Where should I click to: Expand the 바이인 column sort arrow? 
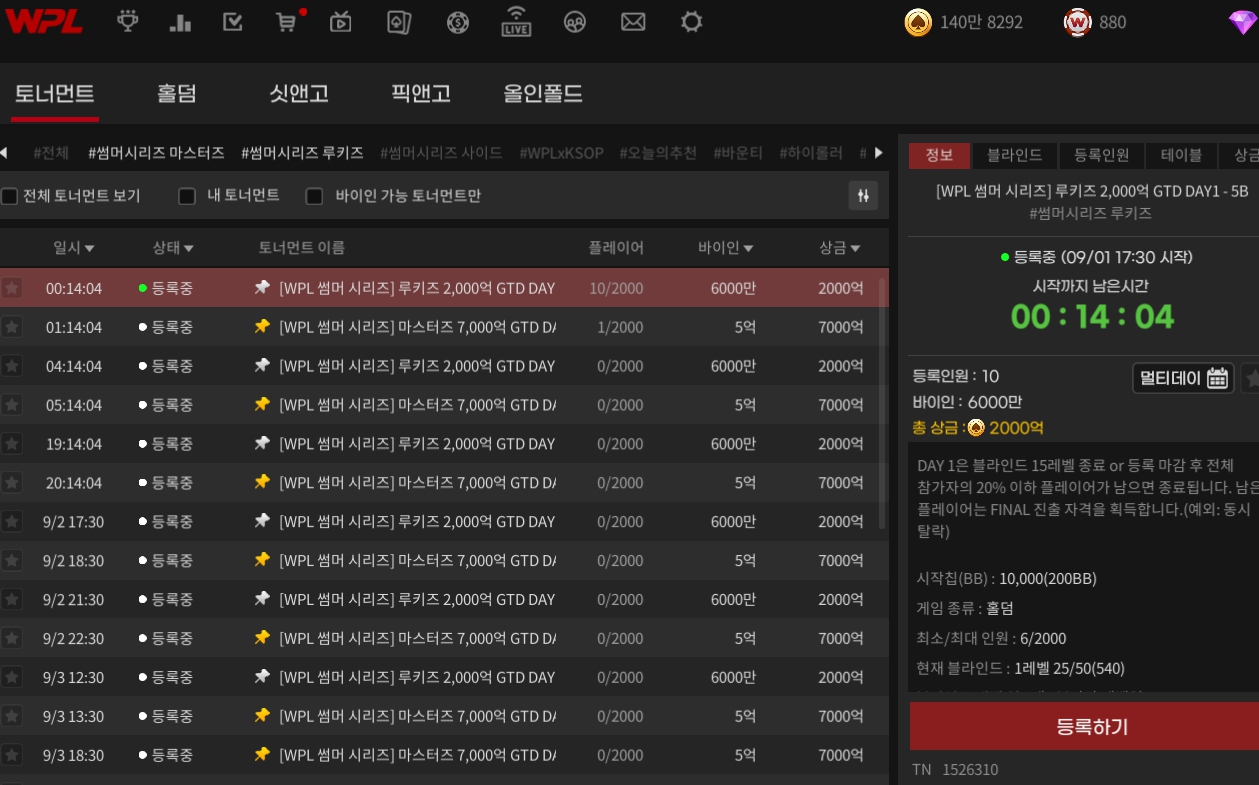click(x=748, y=249)
